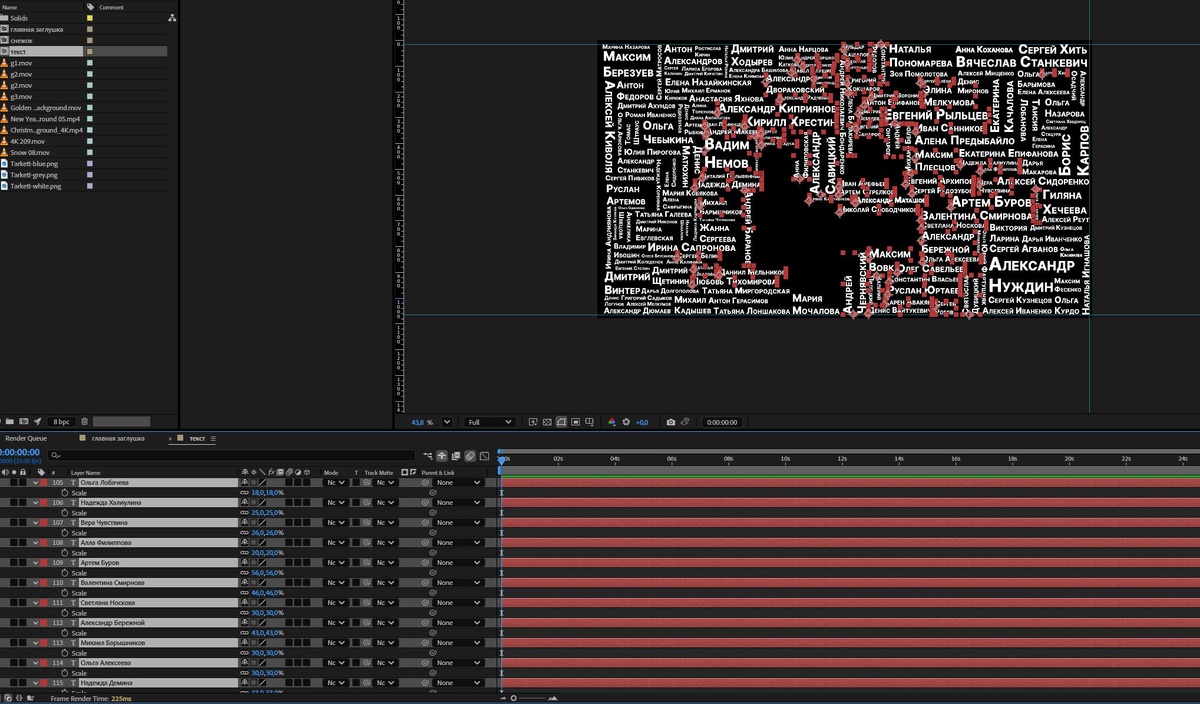Delete selected item with the trash icon
This screenshot has height=704, width=1200.
point(85,422)
